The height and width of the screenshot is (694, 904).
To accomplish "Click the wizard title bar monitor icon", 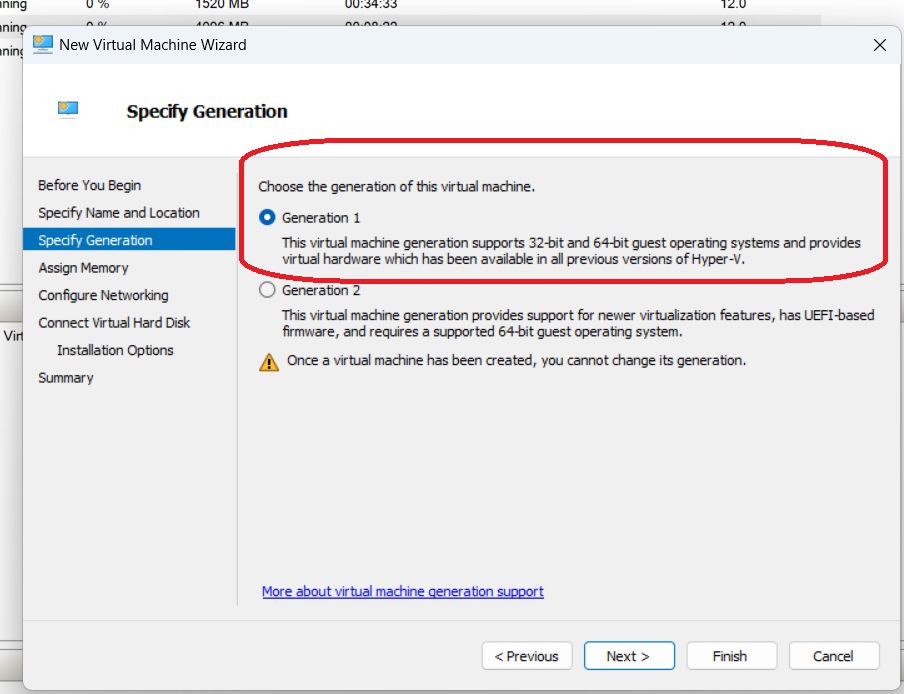I will (x=43, y=44).
